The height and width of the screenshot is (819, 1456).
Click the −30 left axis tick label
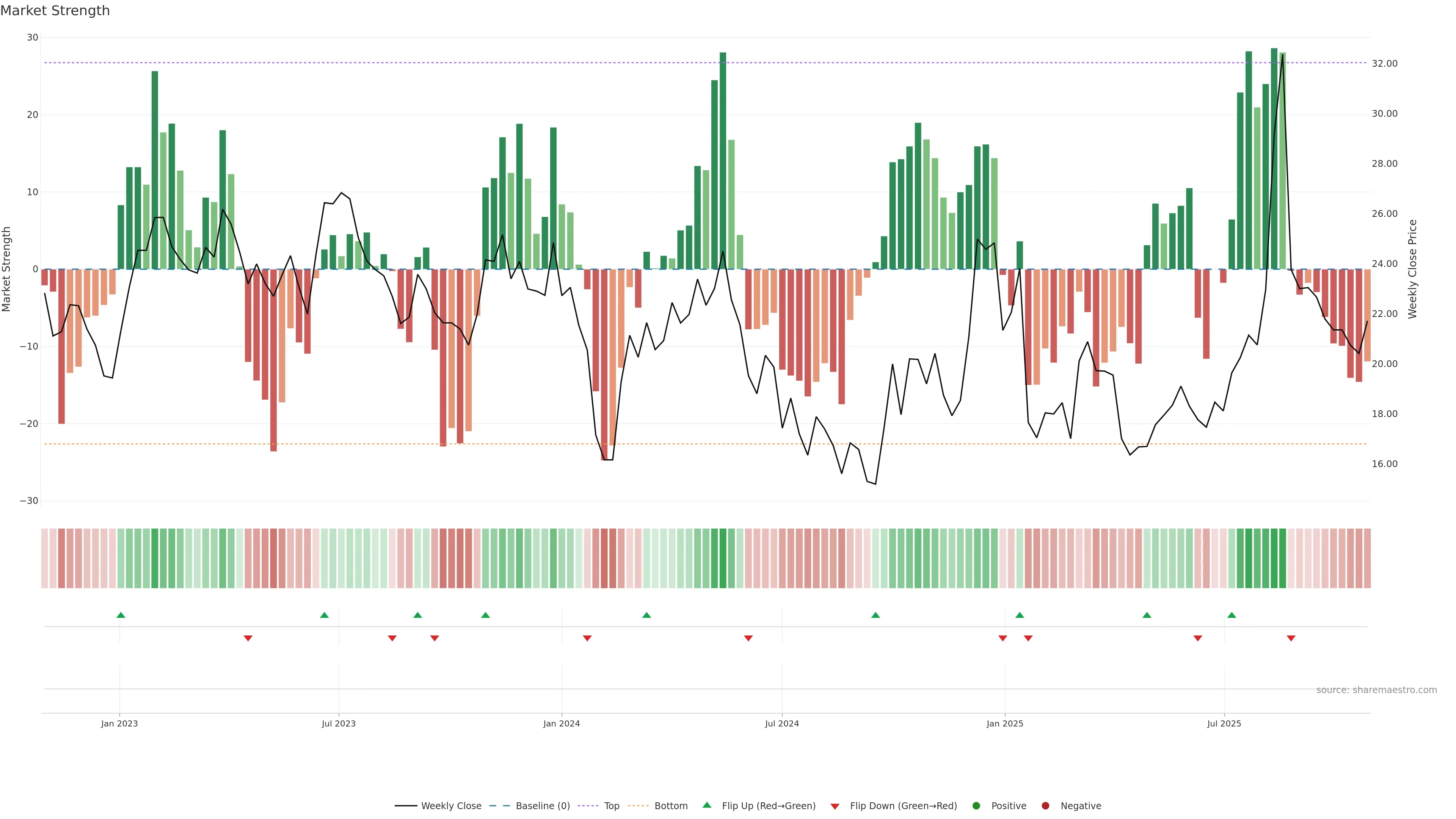pos(29,501)
